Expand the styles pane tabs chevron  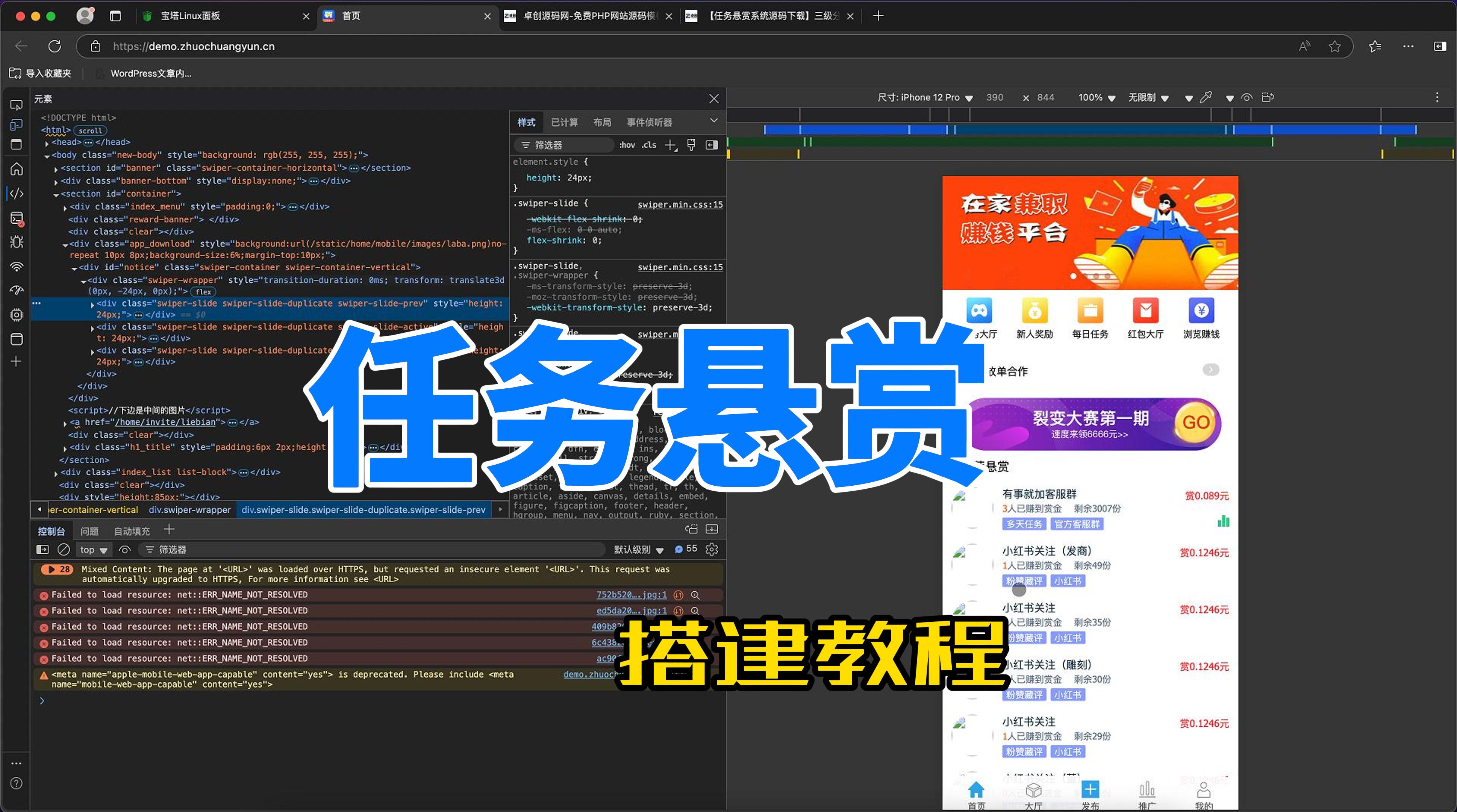click(714, 120)
